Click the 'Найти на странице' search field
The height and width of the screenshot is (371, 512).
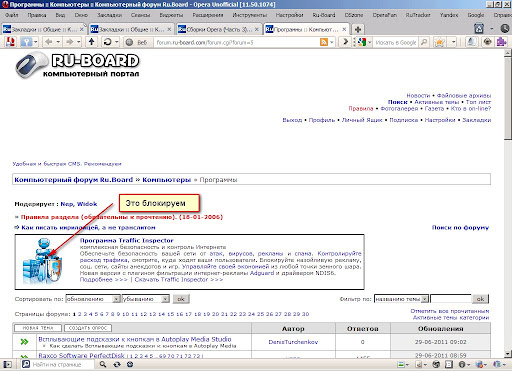(x=61, y=364)
